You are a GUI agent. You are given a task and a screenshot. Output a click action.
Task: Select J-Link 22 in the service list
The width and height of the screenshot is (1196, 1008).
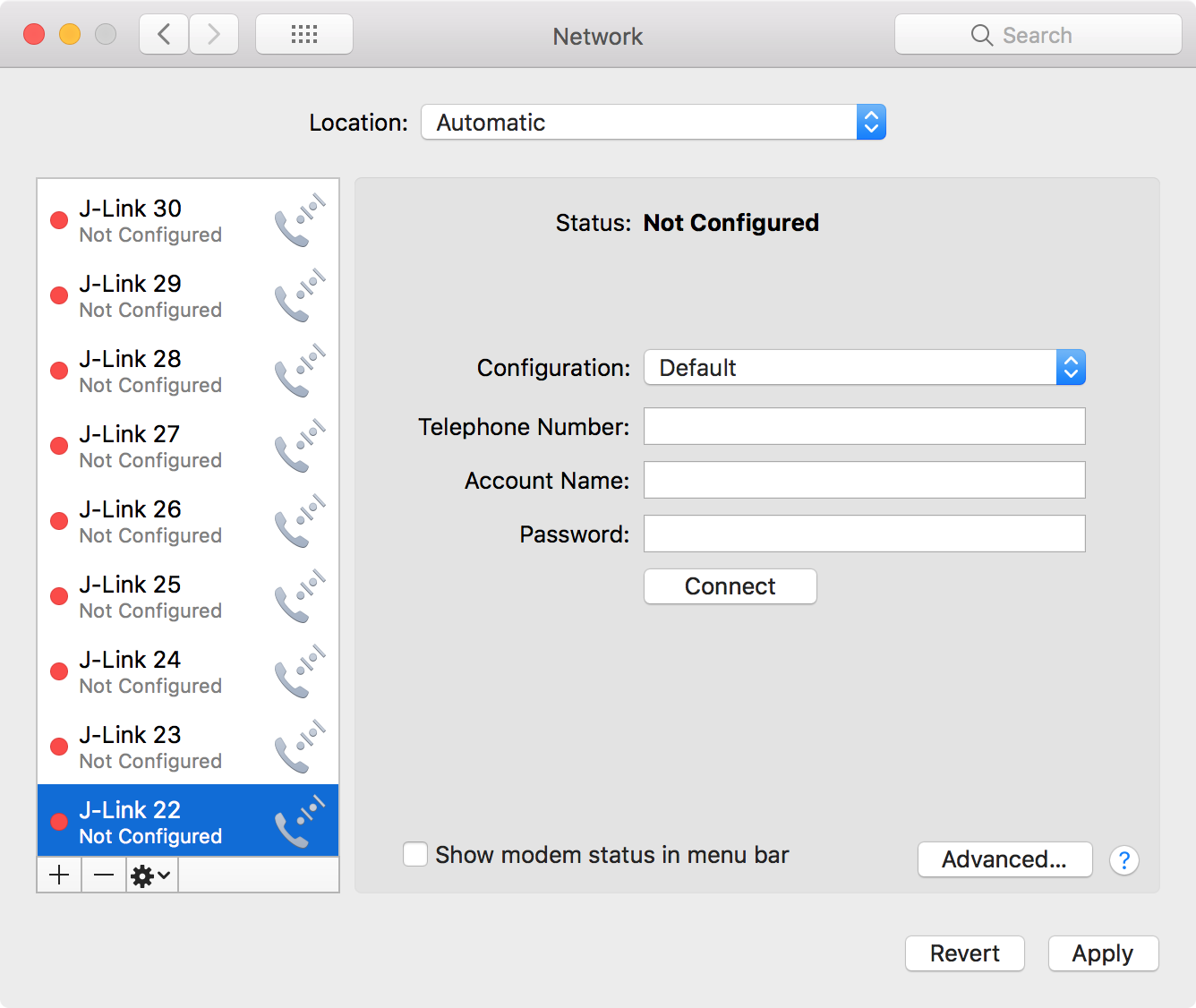[188, 822]
